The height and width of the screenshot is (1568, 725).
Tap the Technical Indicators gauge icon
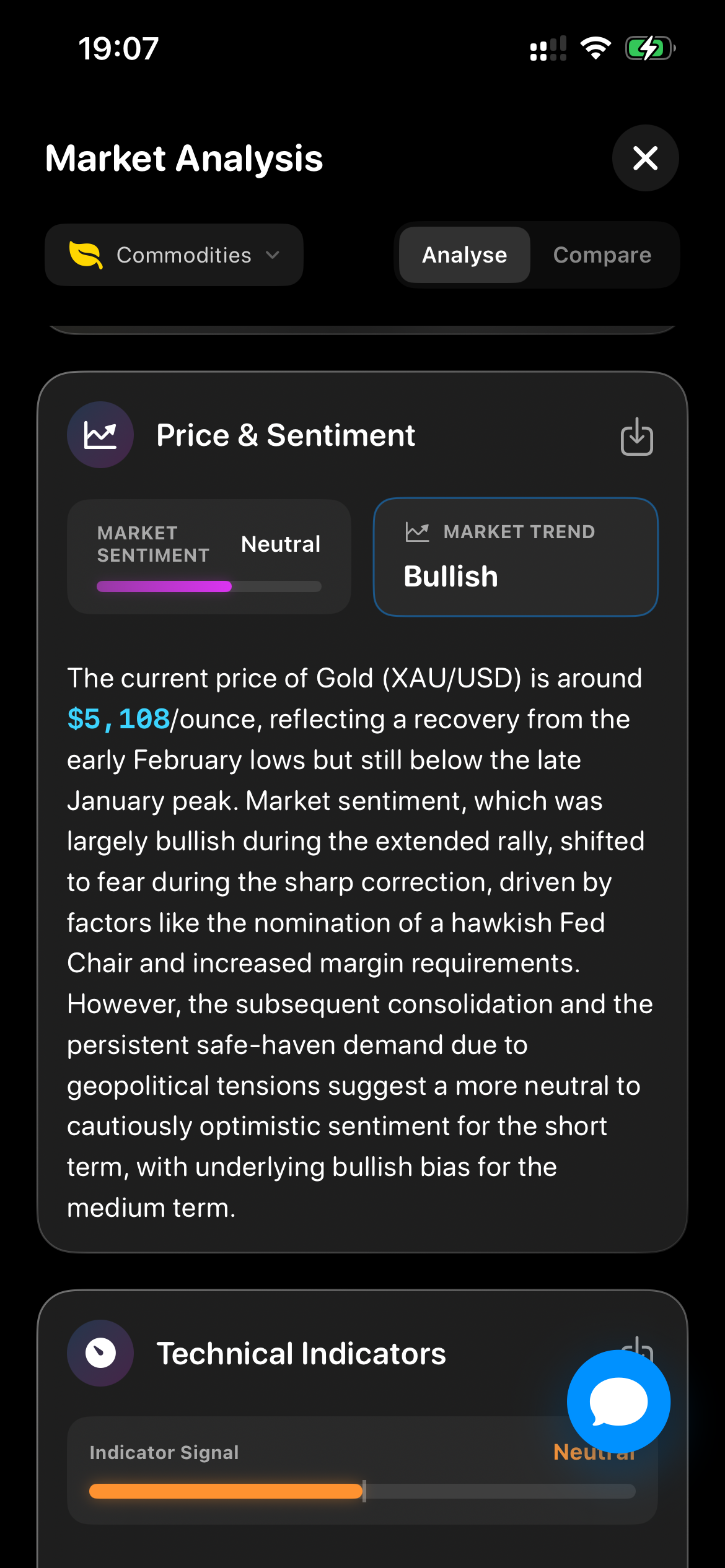[100, 1353]
